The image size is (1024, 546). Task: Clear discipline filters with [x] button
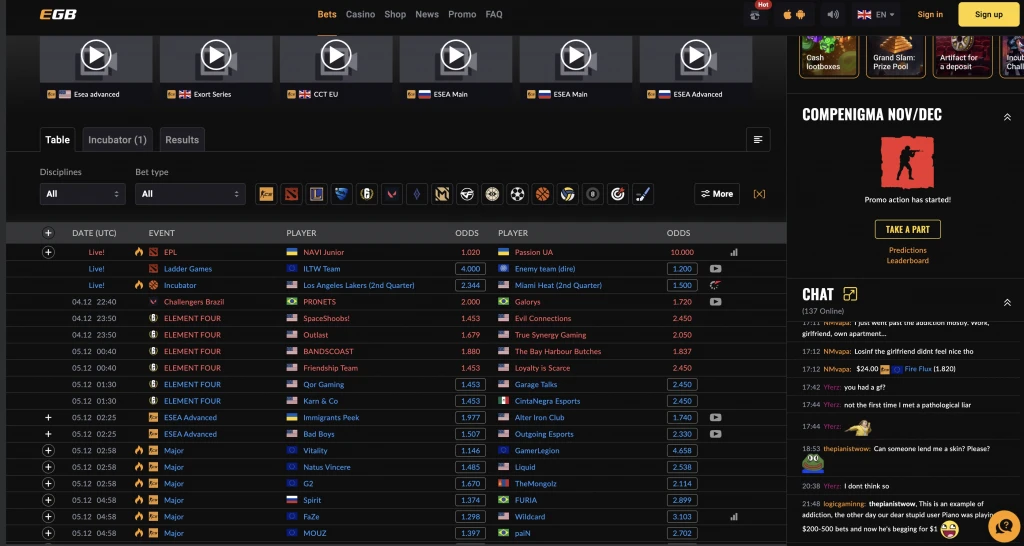pyautogui.click(x=759, y=194)
